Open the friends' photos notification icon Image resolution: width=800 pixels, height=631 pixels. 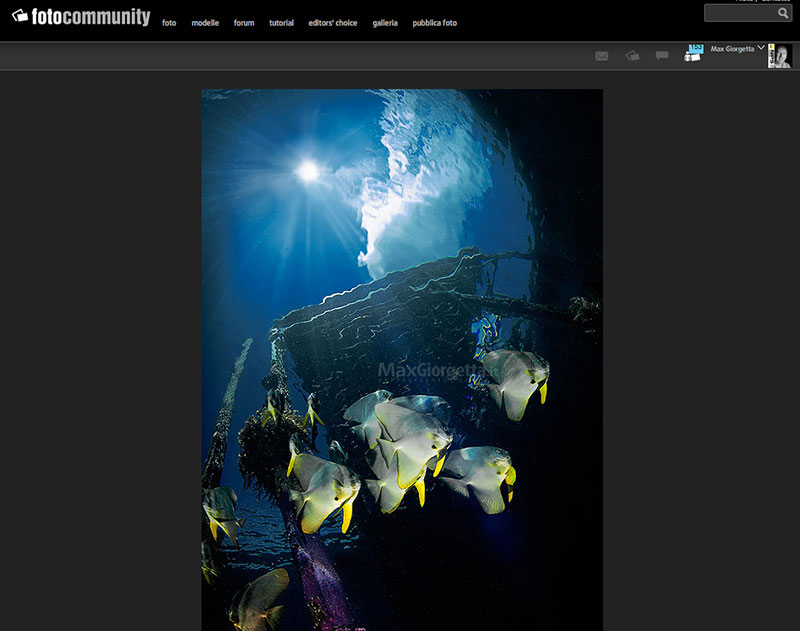pyautogui.click(x=693, y=53)
